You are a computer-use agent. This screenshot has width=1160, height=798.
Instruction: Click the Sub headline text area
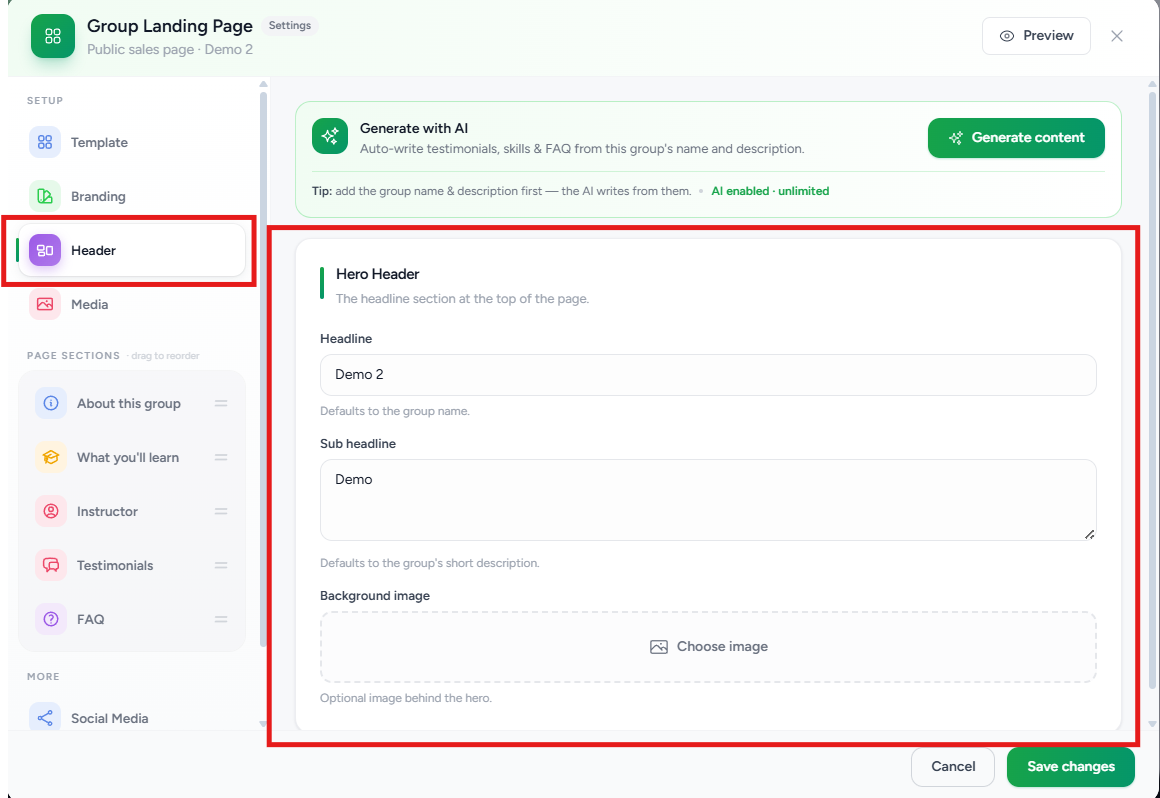click(x=708, y=500)
